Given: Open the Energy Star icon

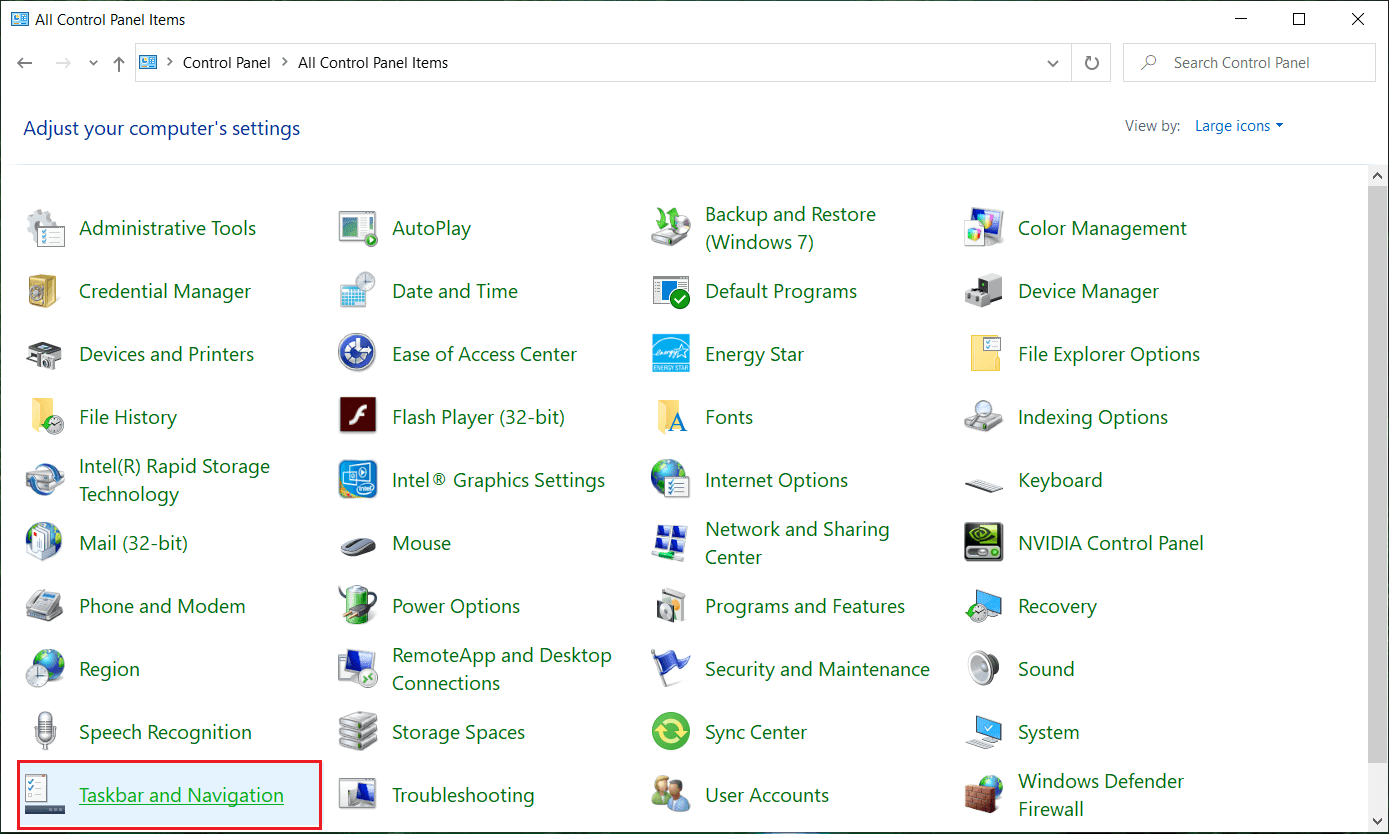Looking at the screenshot, I should 671,354.
